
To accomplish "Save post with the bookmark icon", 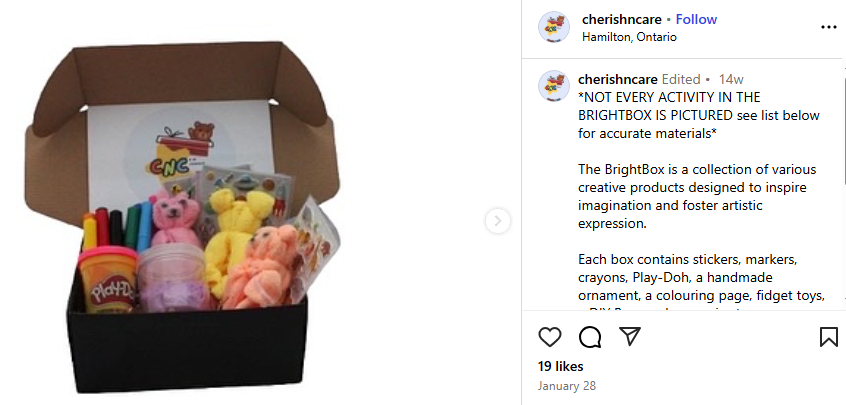I will point(828,337).
